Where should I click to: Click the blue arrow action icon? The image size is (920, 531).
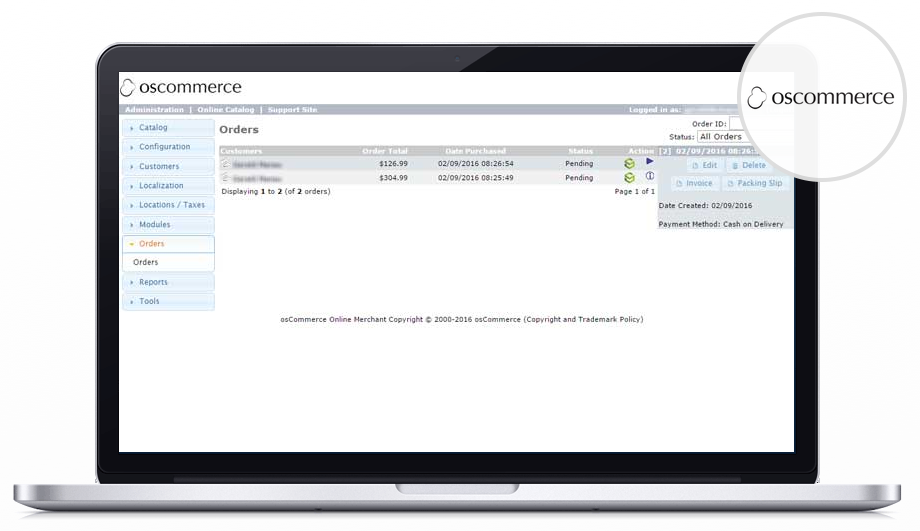(x=650, y=161)
